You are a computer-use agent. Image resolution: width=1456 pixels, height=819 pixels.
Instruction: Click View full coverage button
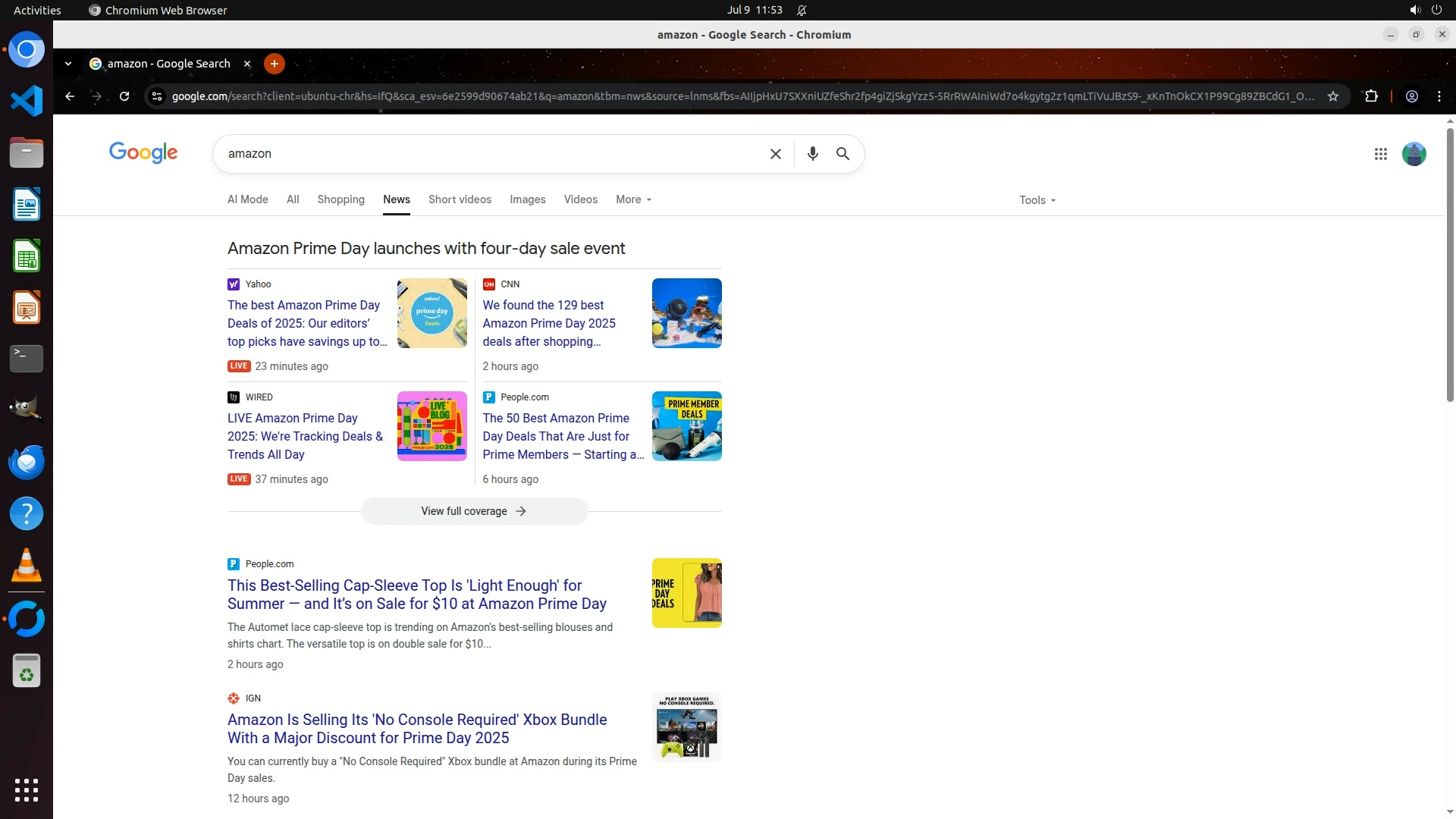pyautogui.click(x=474, y=511)
